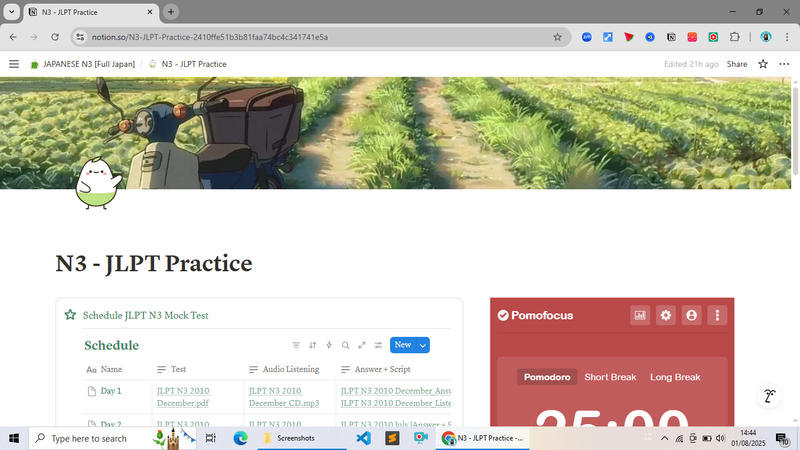
Task: Open the Notion extension icon in toolbar
Action: [x=671, y=37]
